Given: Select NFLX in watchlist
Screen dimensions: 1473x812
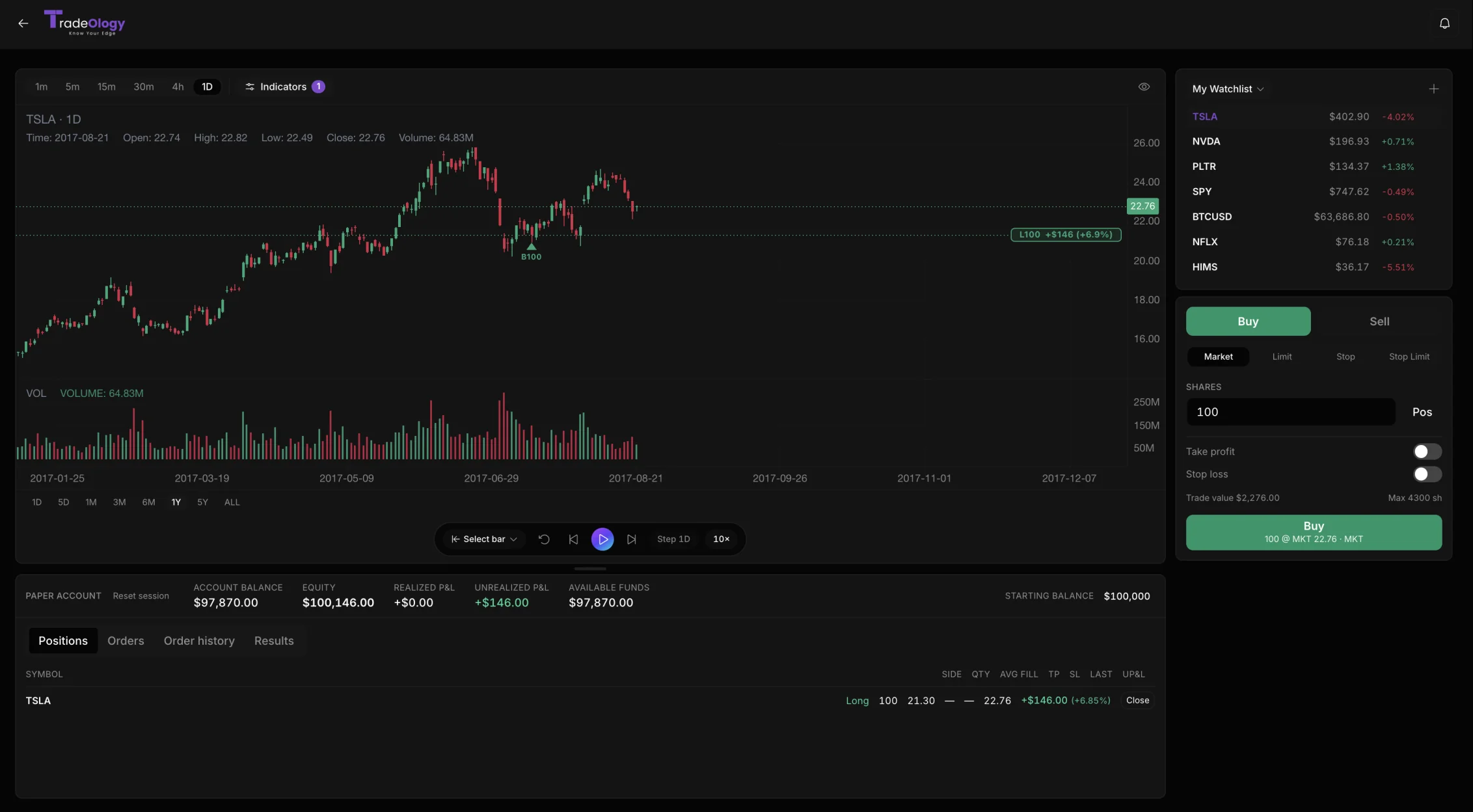Looking at the screenshot, I should [x=1313, y=242].
